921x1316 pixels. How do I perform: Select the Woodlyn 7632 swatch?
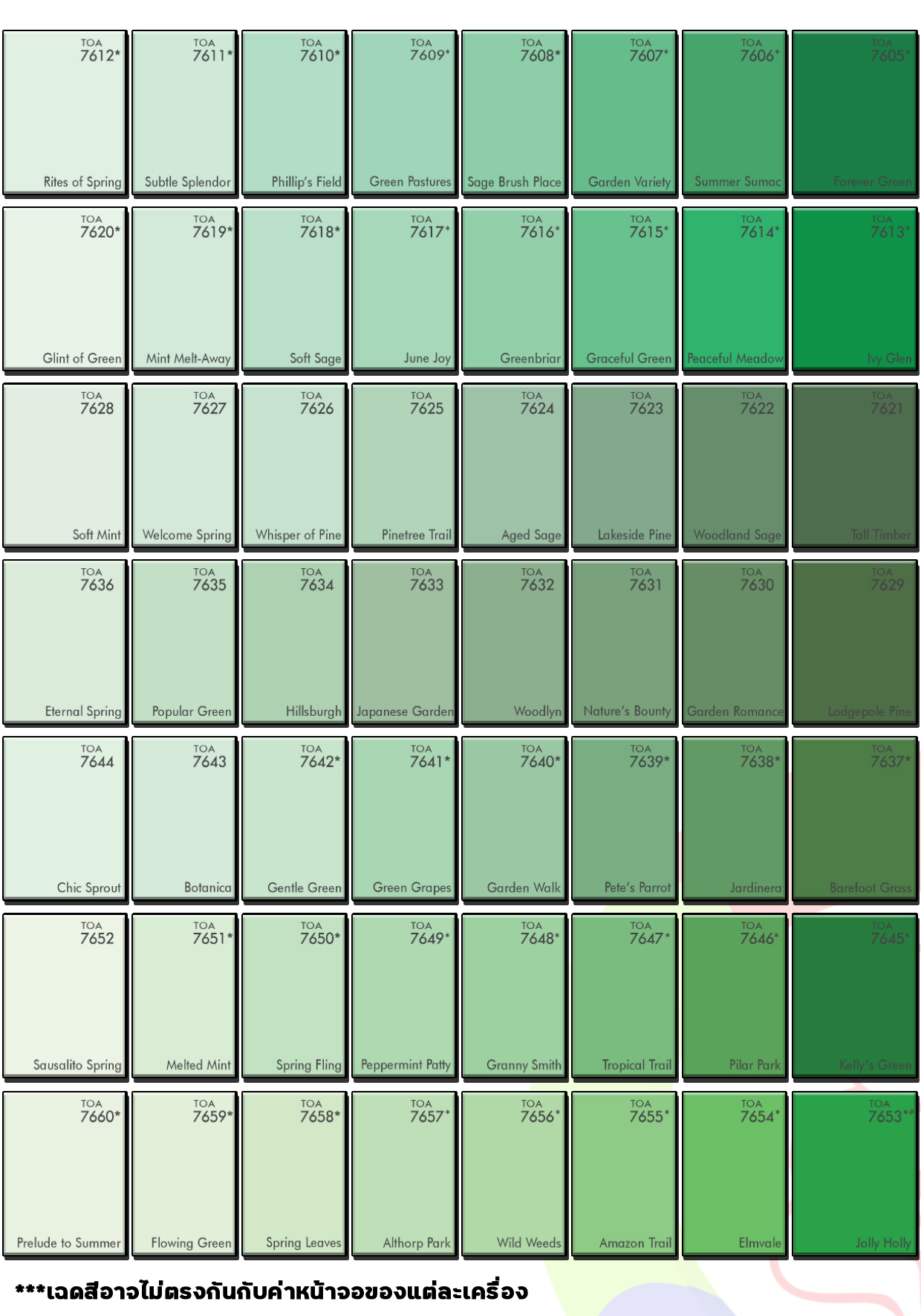514,642
